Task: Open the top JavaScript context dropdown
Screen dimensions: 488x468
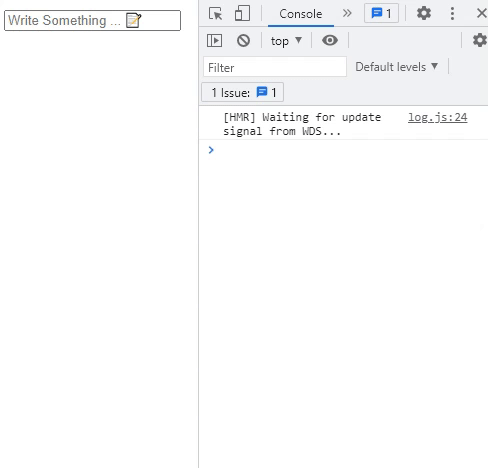Action: (x=286, y=41)
